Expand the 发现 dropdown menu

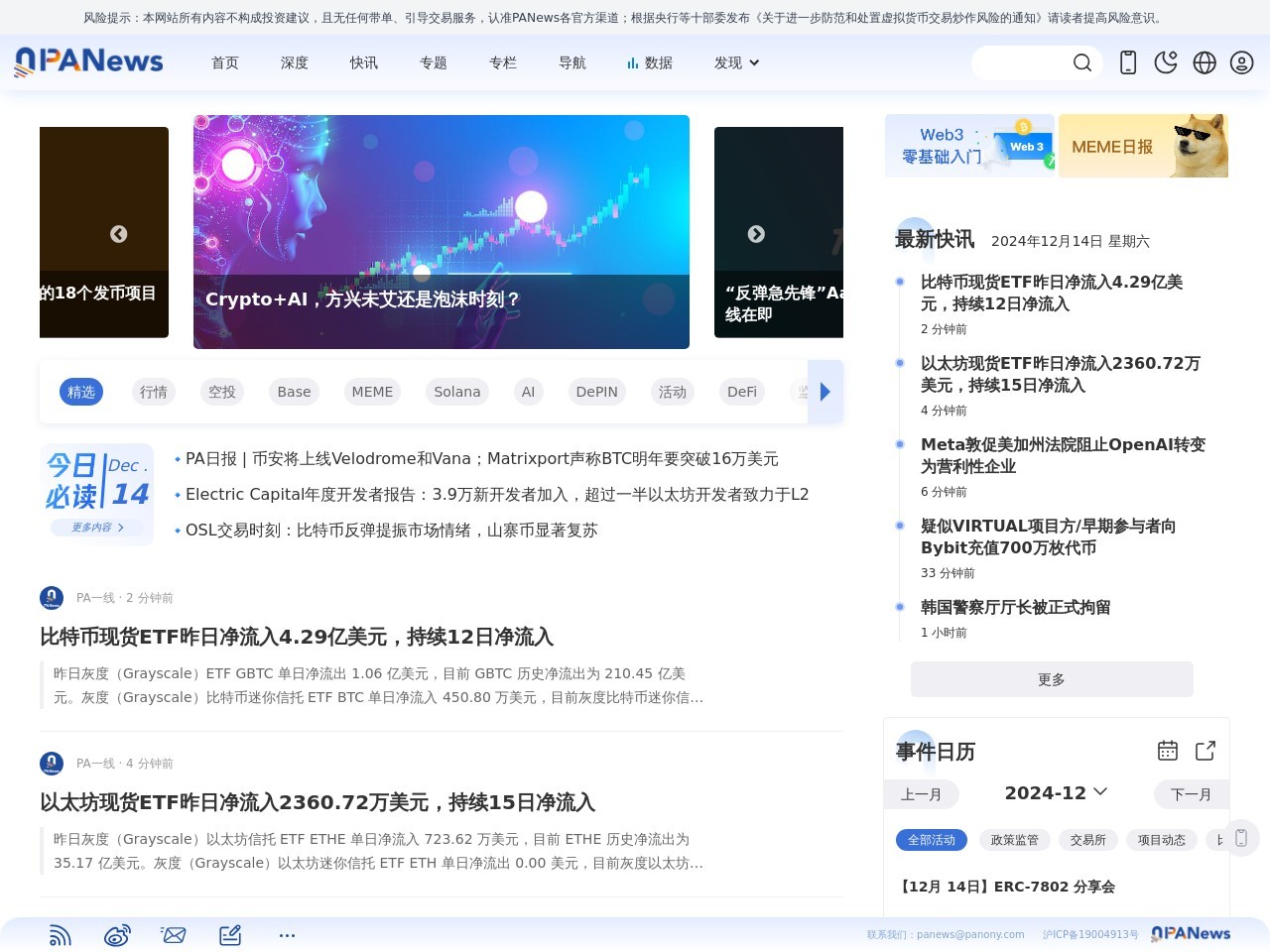737,62
